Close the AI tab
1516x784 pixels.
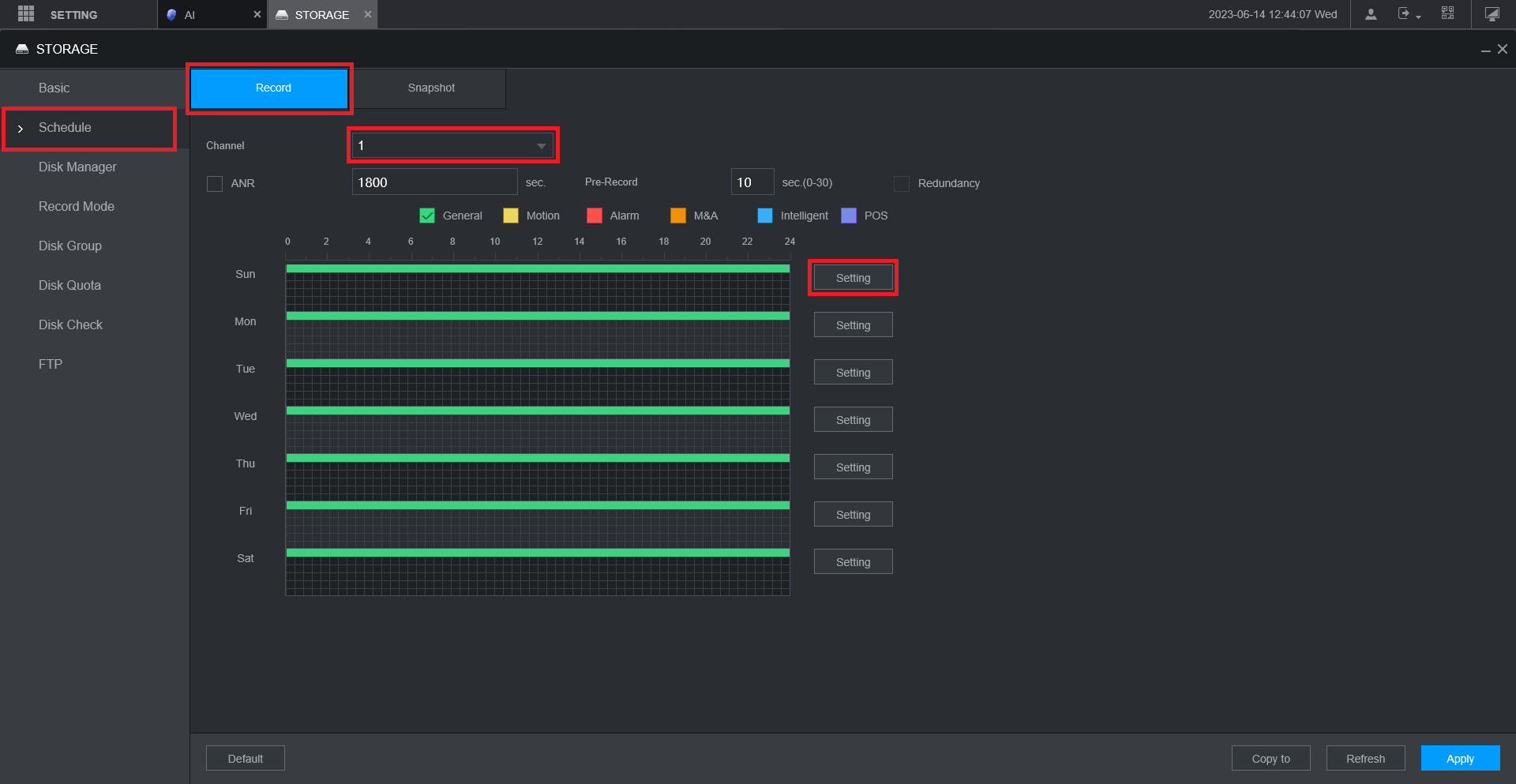[257, 14]
